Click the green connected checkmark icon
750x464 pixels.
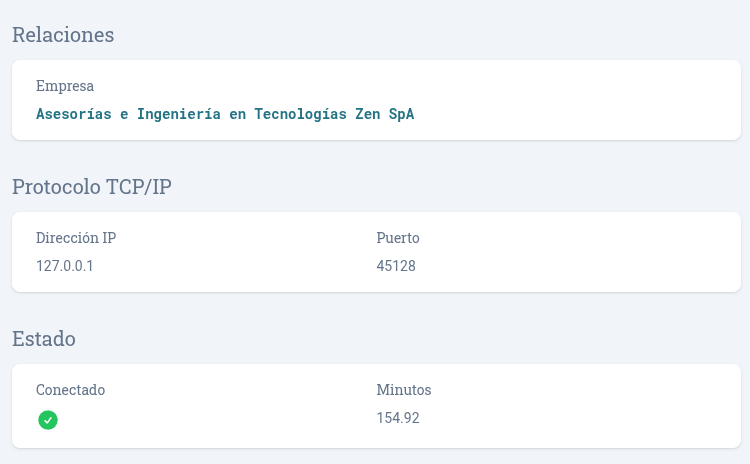tap(48, 420)
